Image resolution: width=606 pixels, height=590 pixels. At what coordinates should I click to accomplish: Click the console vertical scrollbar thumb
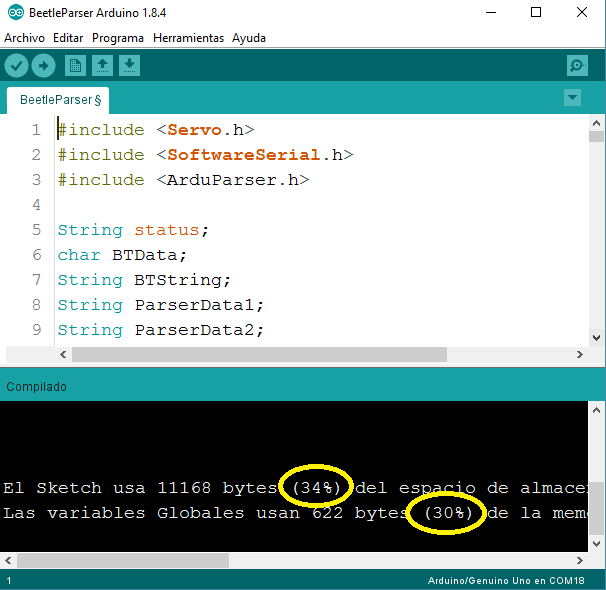596,508
